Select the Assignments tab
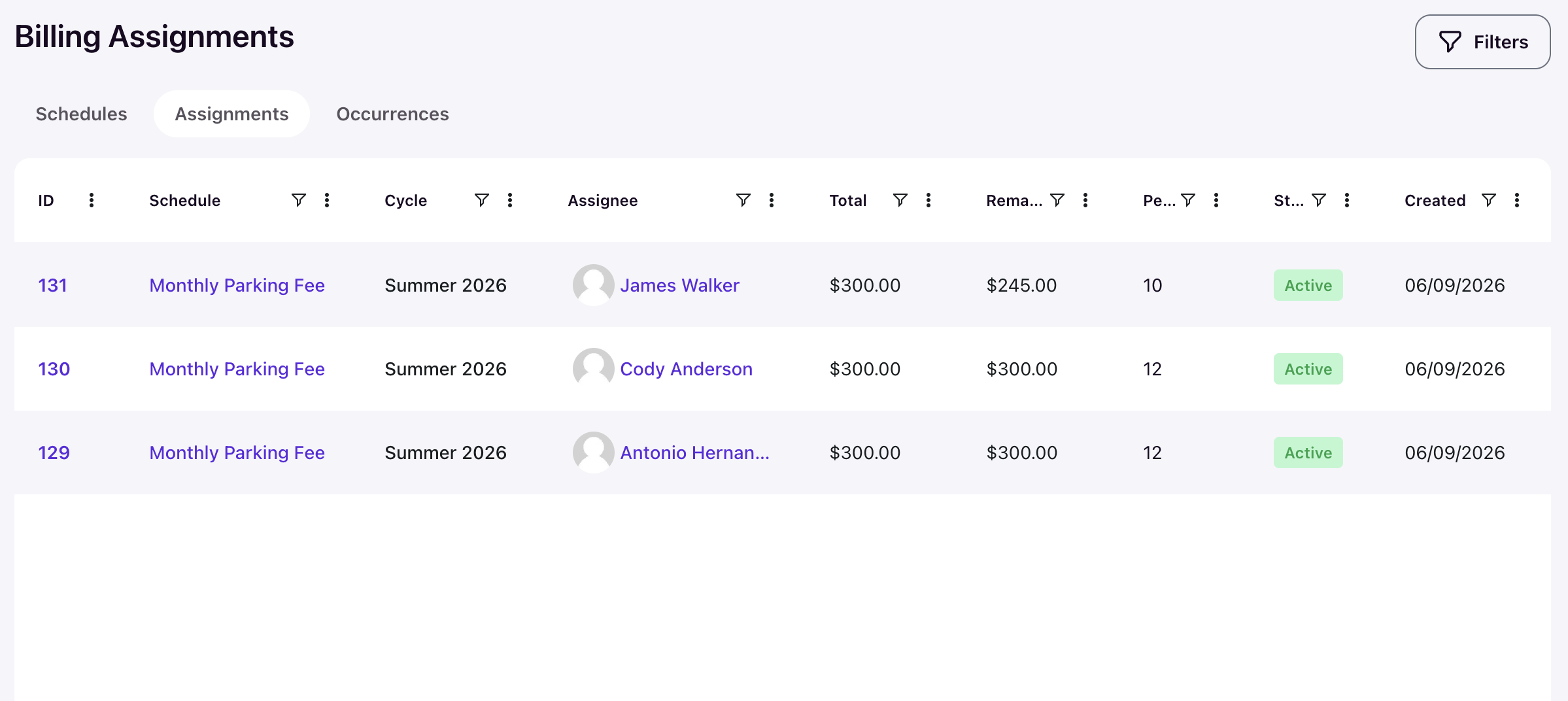Screen dimensions: 1568x701 click(231, 114)
